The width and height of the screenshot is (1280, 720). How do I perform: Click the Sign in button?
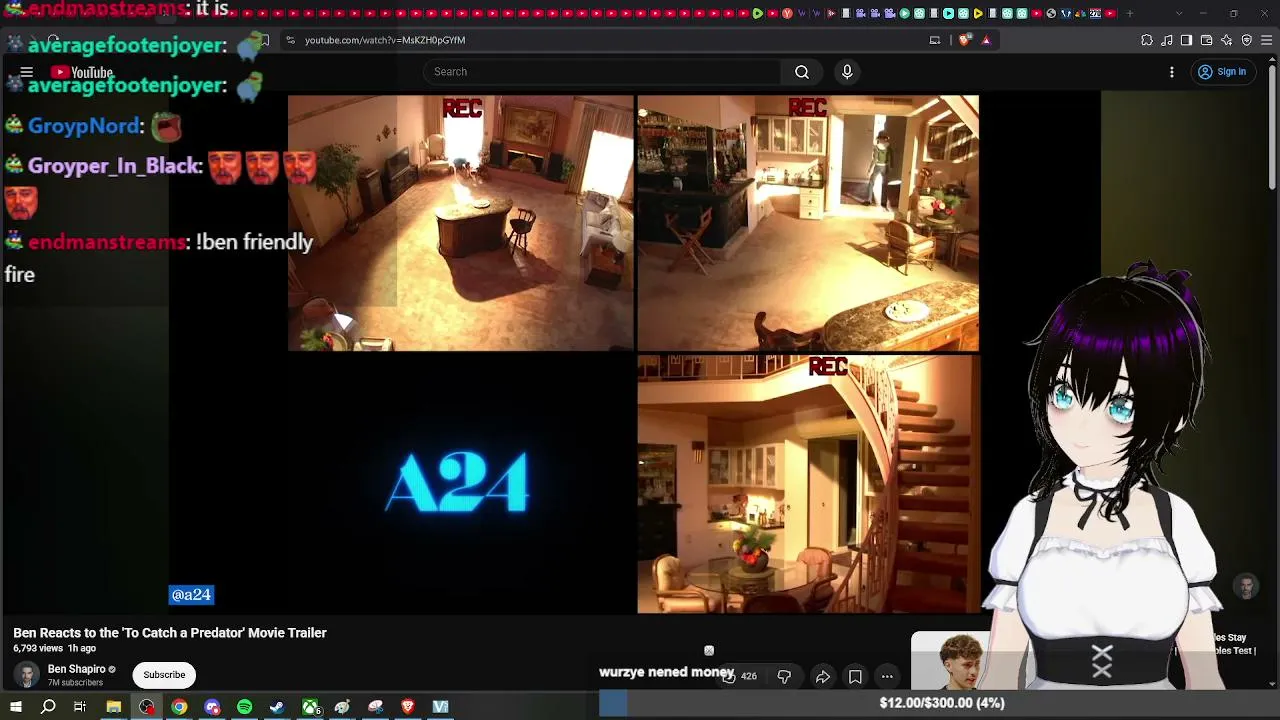(x=1222, y=72)
